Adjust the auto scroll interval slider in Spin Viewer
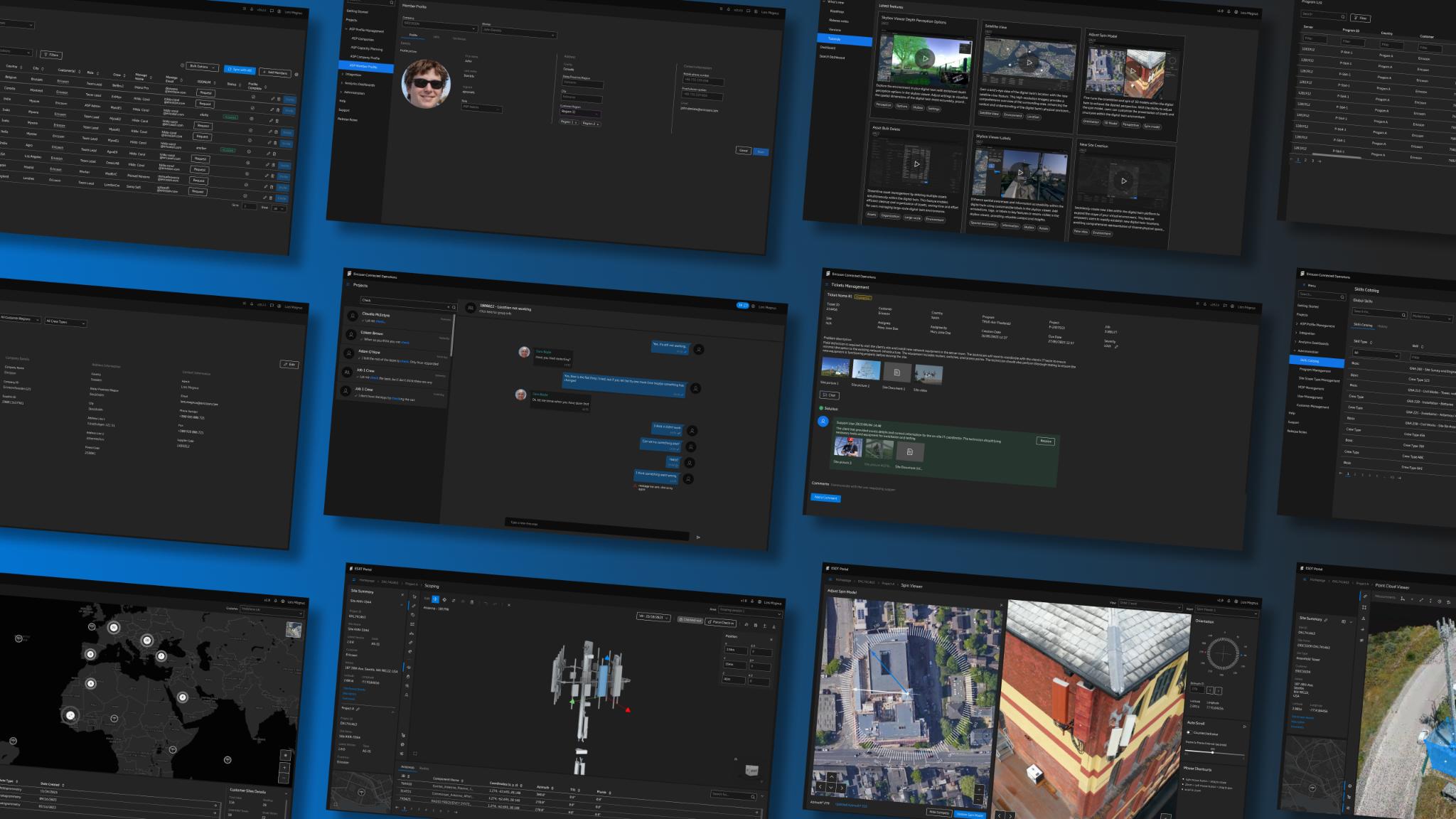 tap(1214, 753)
